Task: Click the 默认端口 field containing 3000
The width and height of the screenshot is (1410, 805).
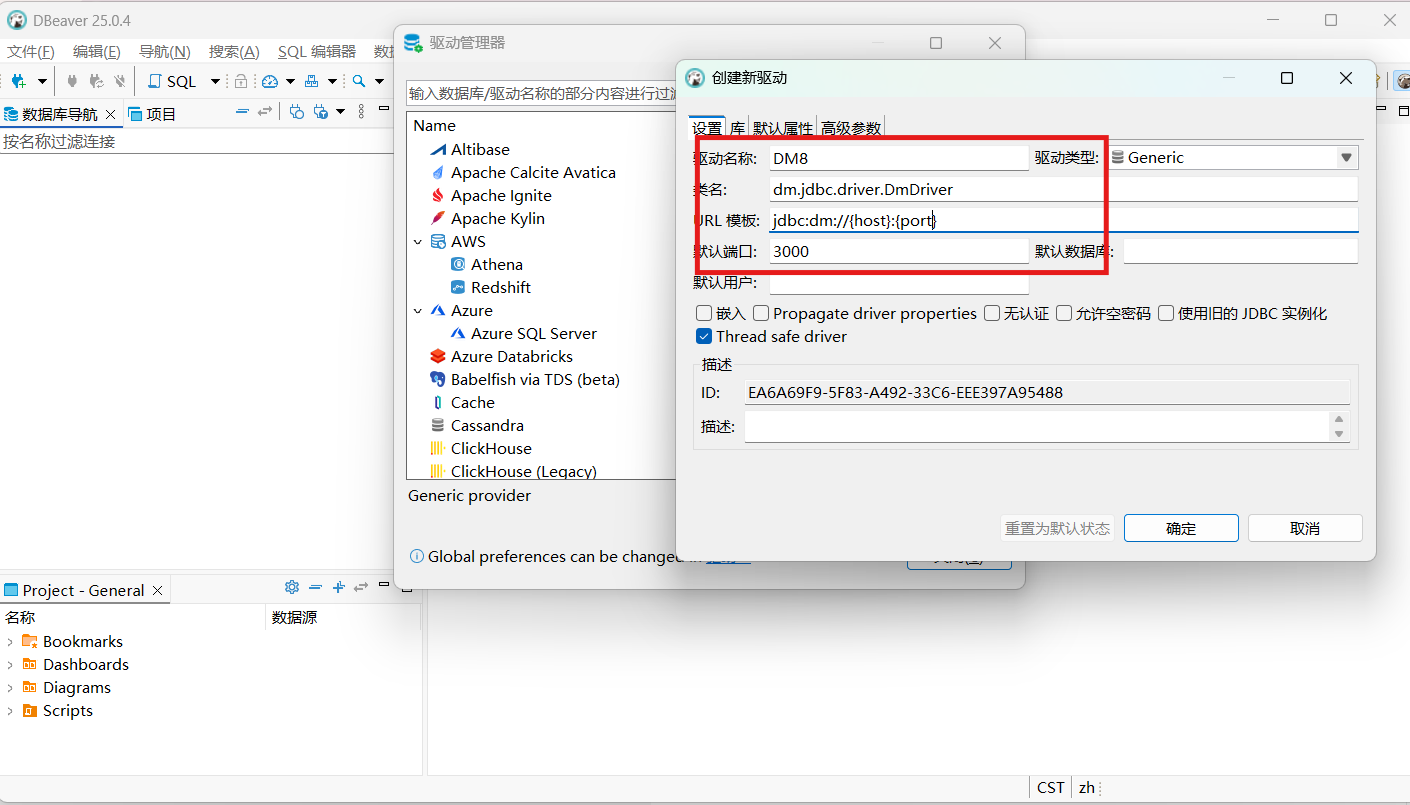Action: [898, 251]
